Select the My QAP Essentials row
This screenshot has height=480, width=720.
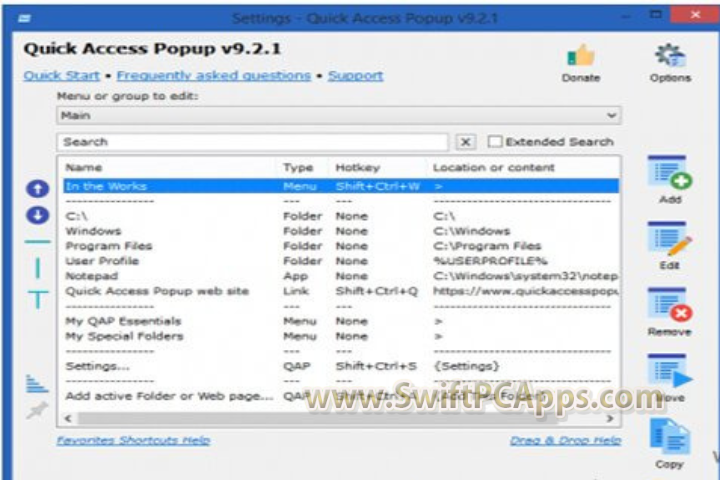tap(341, 321)
